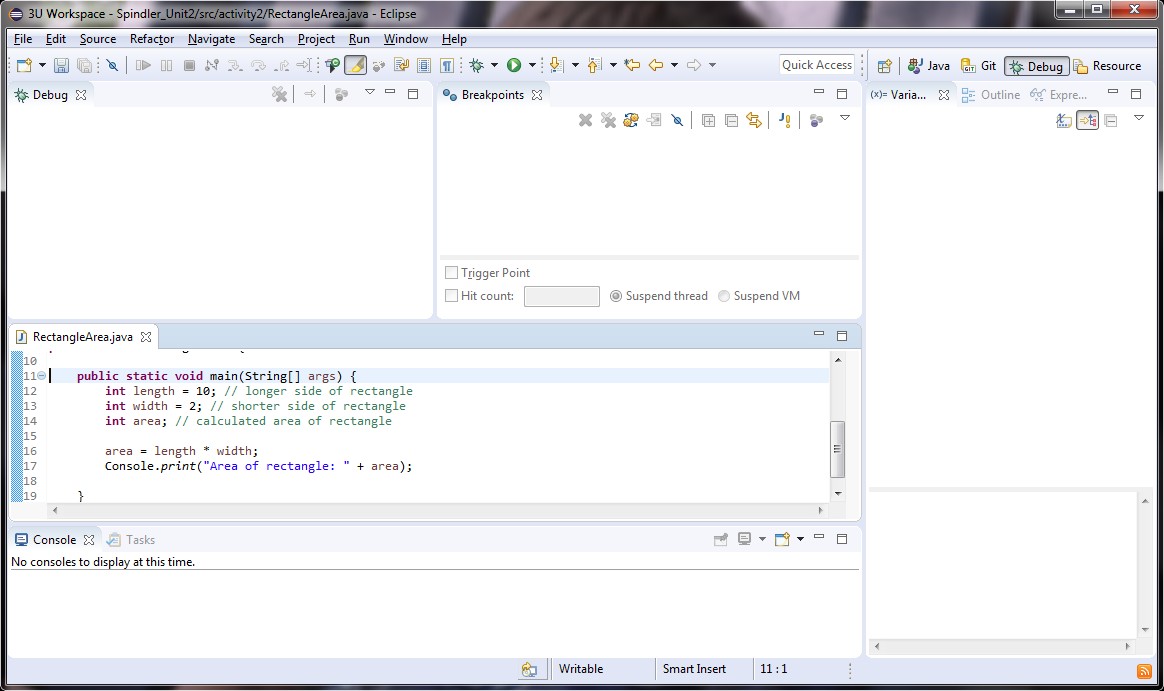Click the editor vertical scrollbar thumb
Viewport: 1164px width, 691px height.
838,449
